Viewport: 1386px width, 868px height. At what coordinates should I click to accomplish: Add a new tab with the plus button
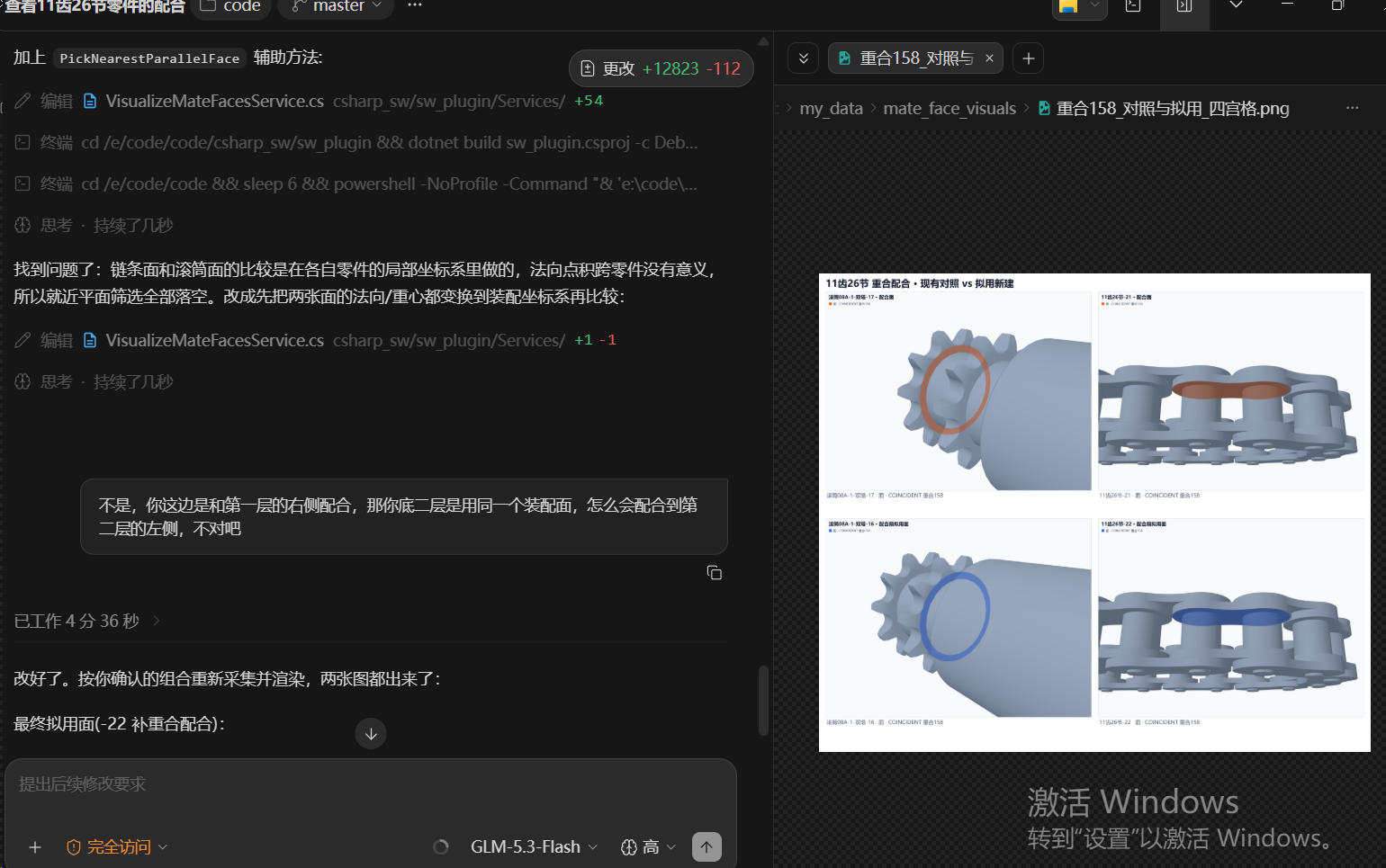coord(1029,58)
